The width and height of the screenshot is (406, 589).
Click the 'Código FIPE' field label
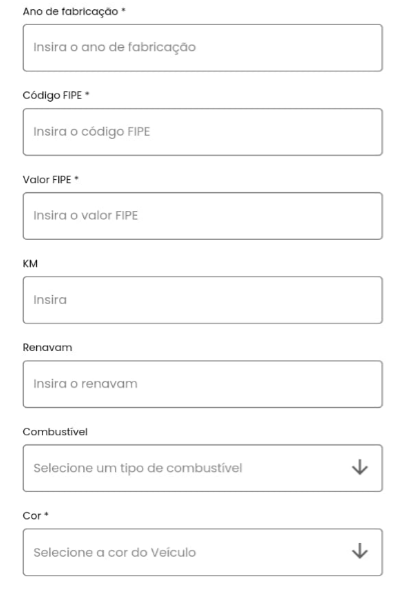[52, 95]
